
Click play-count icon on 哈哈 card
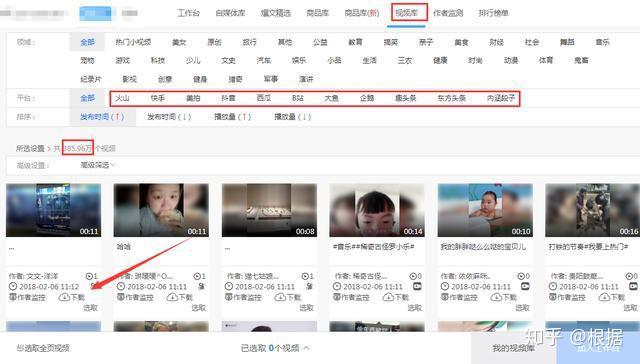[x=197, y=276]
